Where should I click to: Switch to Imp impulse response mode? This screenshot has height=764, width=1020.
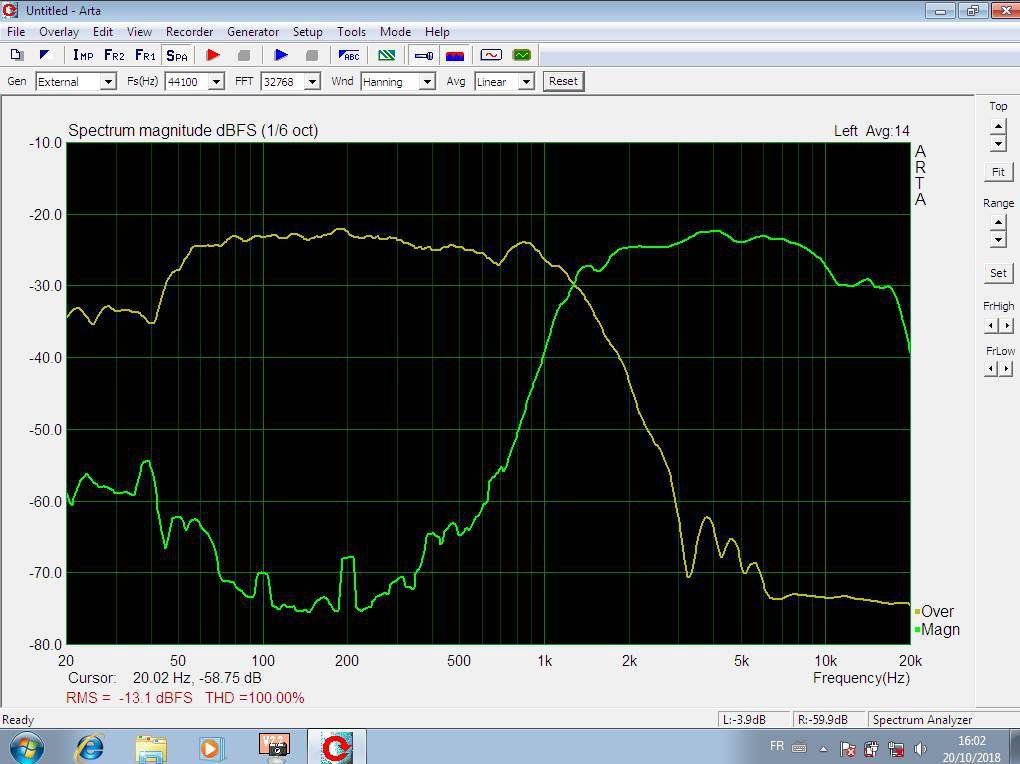(83, 55)
